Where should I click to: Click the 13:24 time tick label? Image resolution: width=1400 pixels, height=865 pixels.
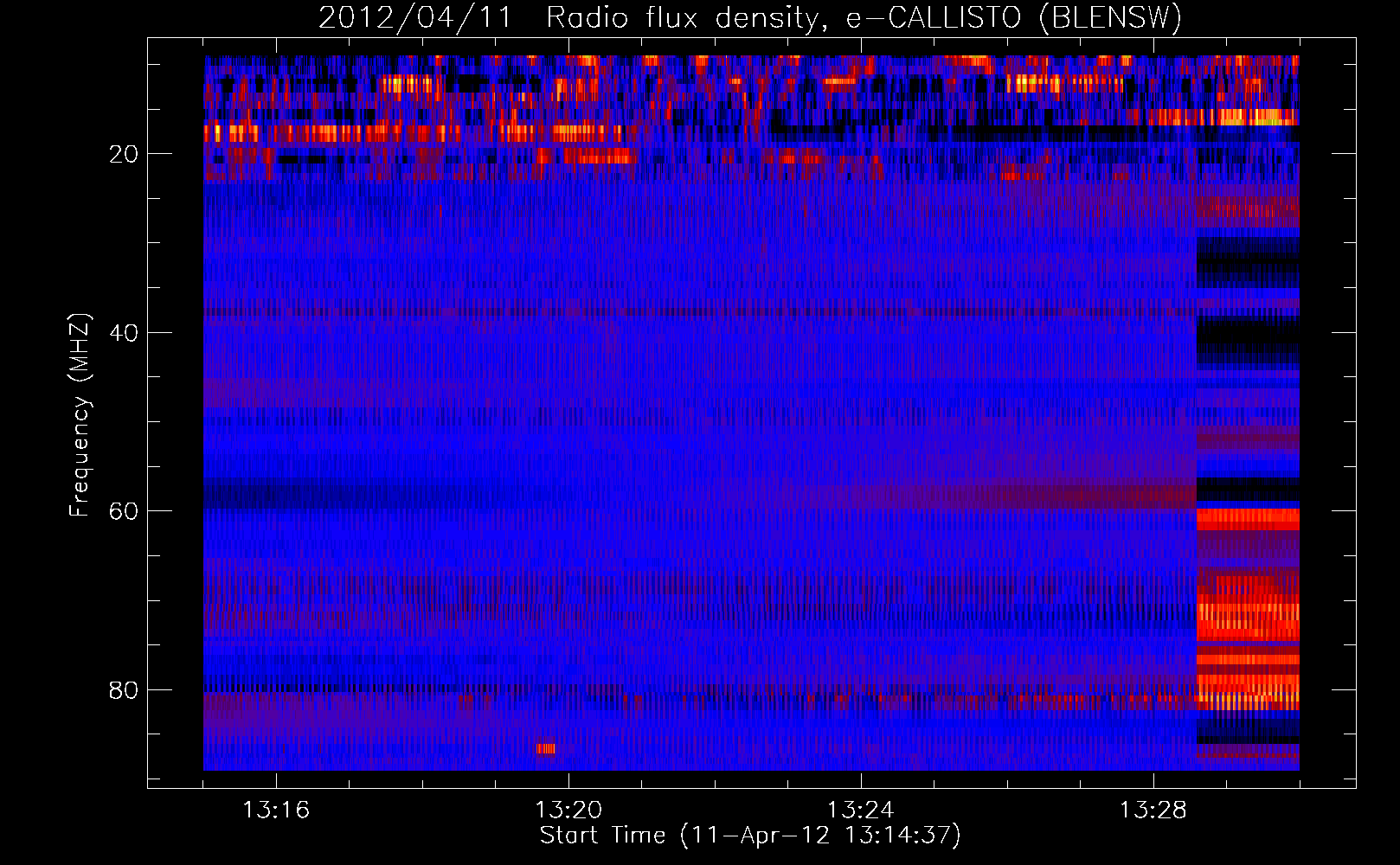click(861, 810)
